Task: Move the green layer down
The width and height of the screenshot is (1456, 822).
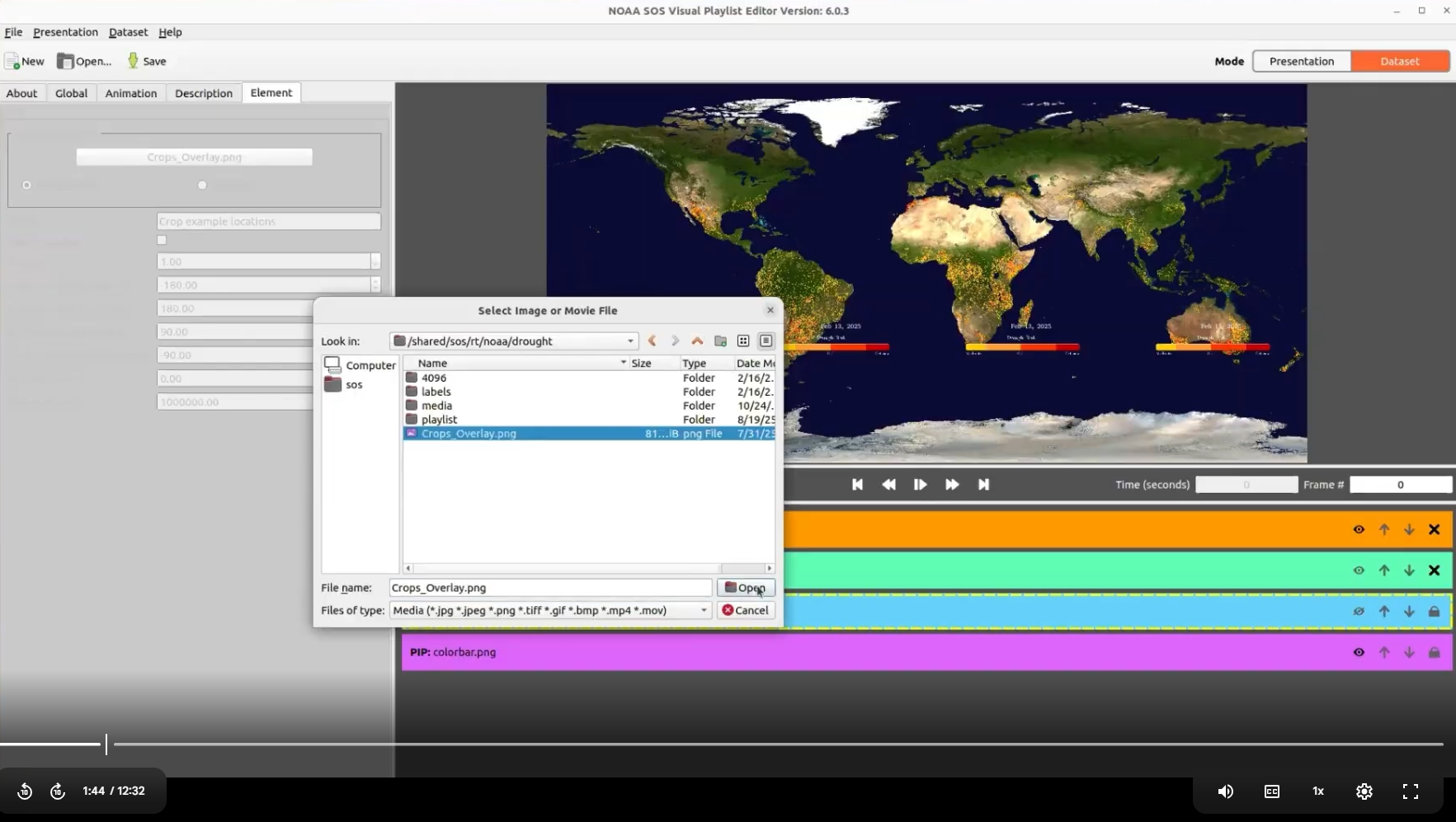Action: pos(1409,571)
